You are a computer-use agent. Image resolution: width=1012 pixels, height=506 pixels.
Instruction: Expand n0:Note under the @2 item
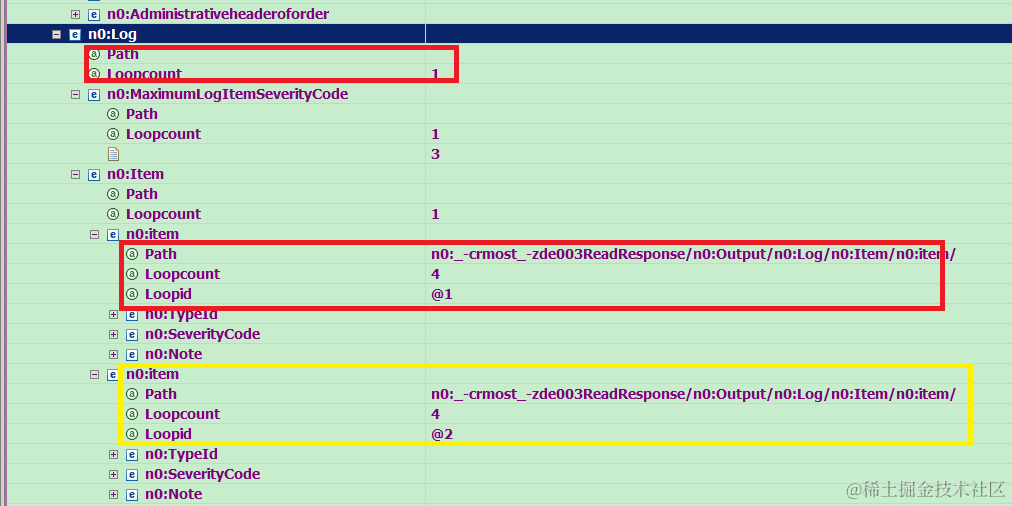pos(114,494)
